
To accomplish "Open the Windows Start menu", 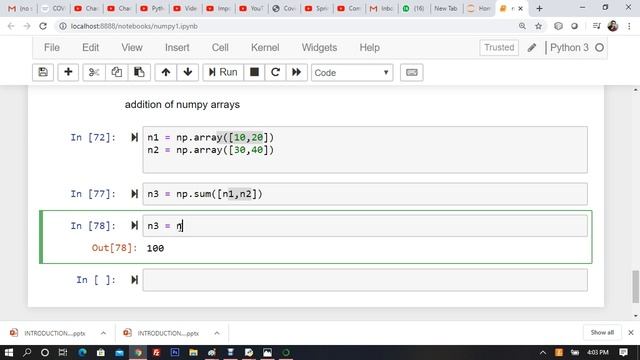I will pyautogui.click(x=9, y=352).
